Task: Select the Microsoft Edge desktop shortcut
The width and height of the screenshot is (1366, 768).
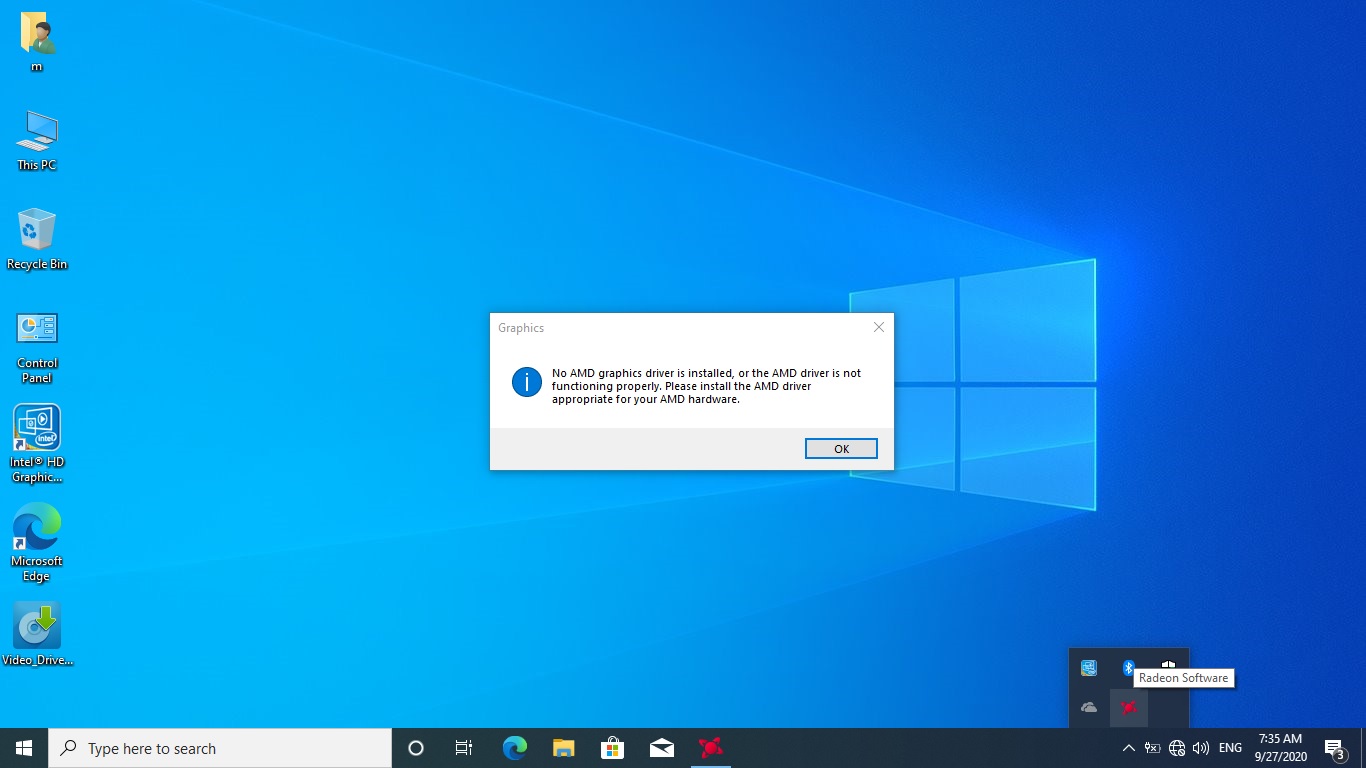Action: [x=37, y=543]
